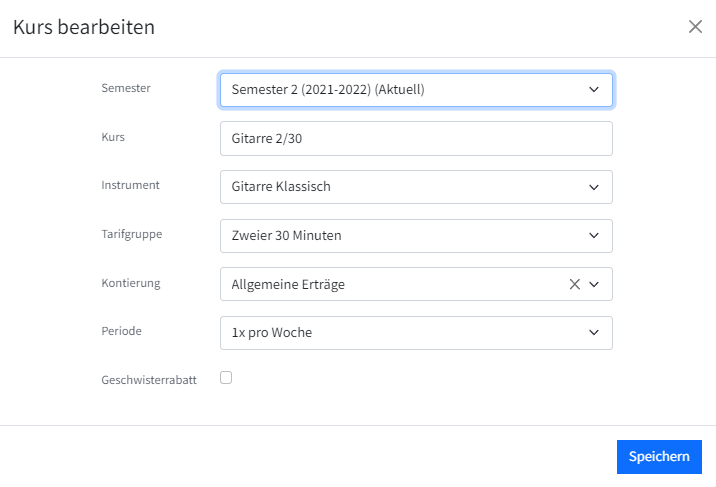Click the Tarifgruppe field label
This screenshot has height=487, width=716.
coord(132,234)
